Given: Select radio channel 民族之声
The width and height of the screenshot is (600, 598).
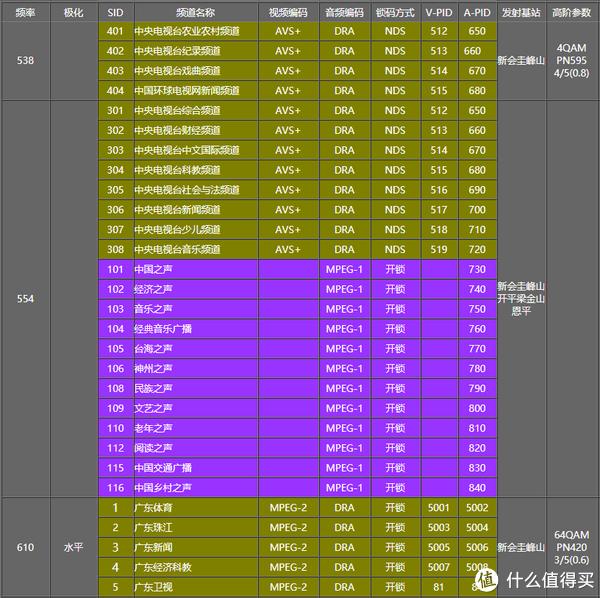Looking at the screenshot, I should pyautogui.click(x=153, y=389).
